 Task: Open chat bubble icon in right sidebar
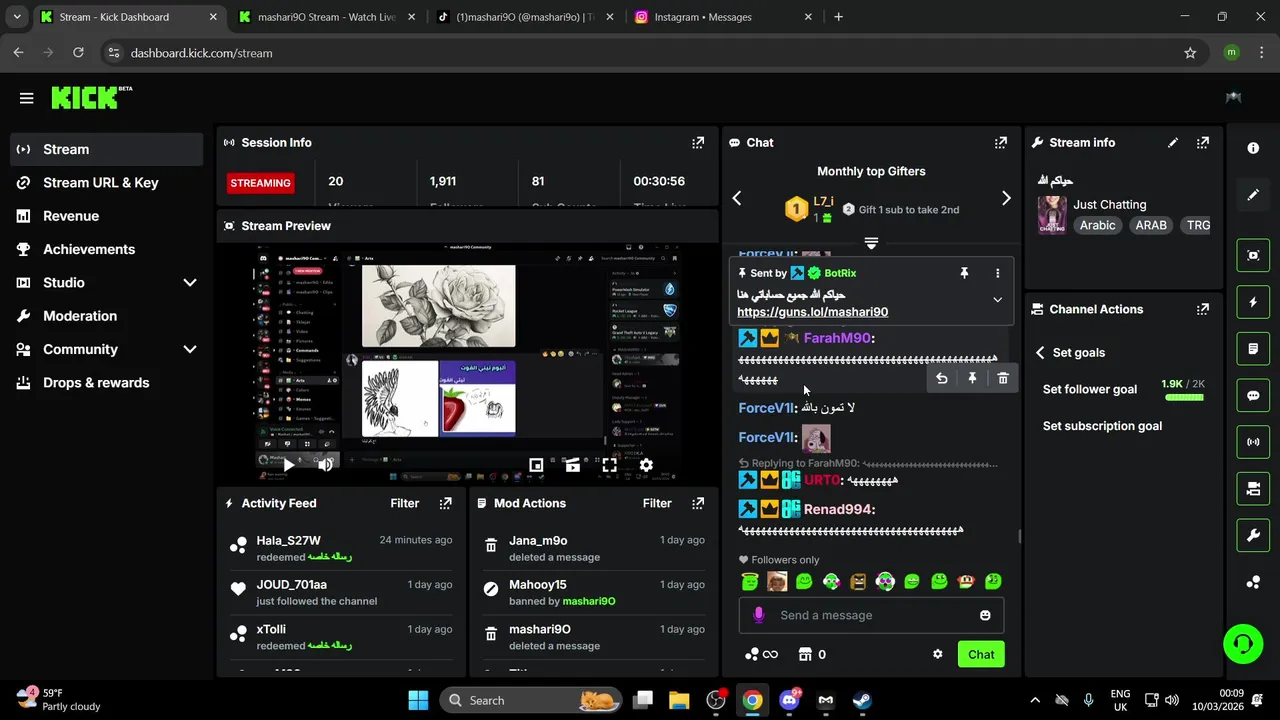(x=1253, y=395)
